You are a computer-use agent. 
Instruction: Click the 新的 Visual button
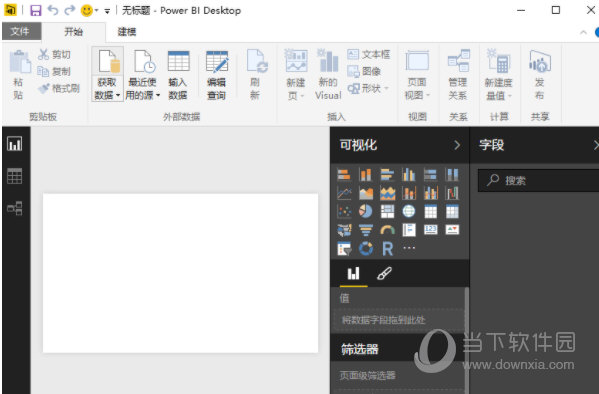coord(328,75)
